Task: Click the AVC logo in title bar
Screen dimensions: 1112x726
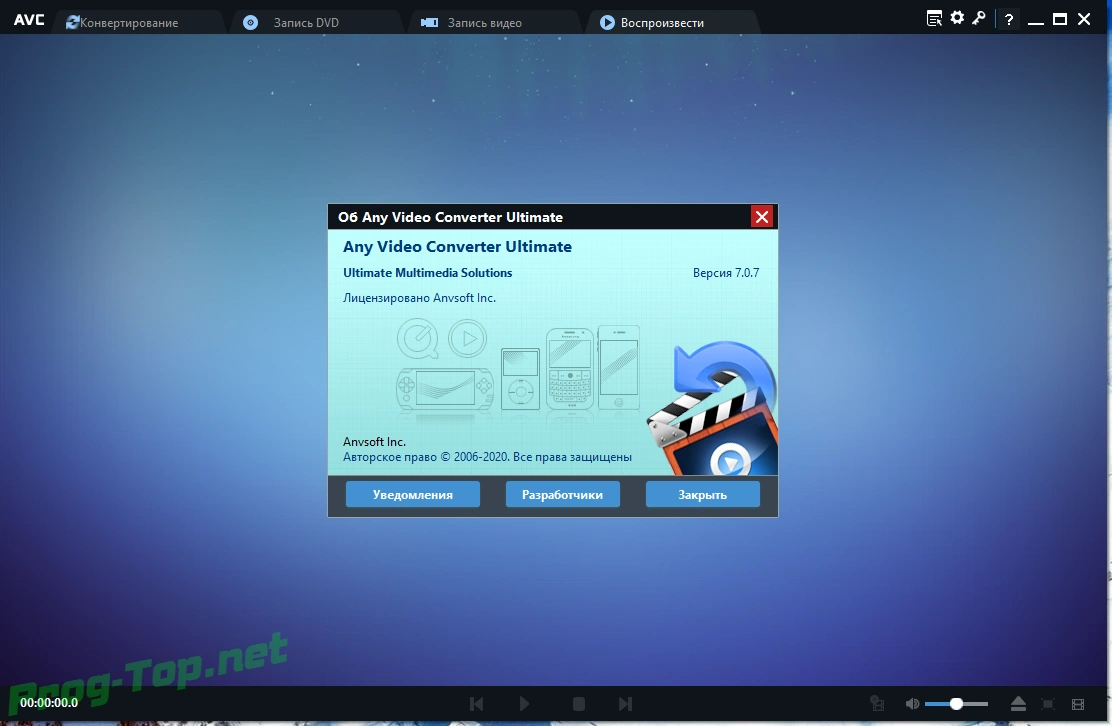Action: pos(29,20)
